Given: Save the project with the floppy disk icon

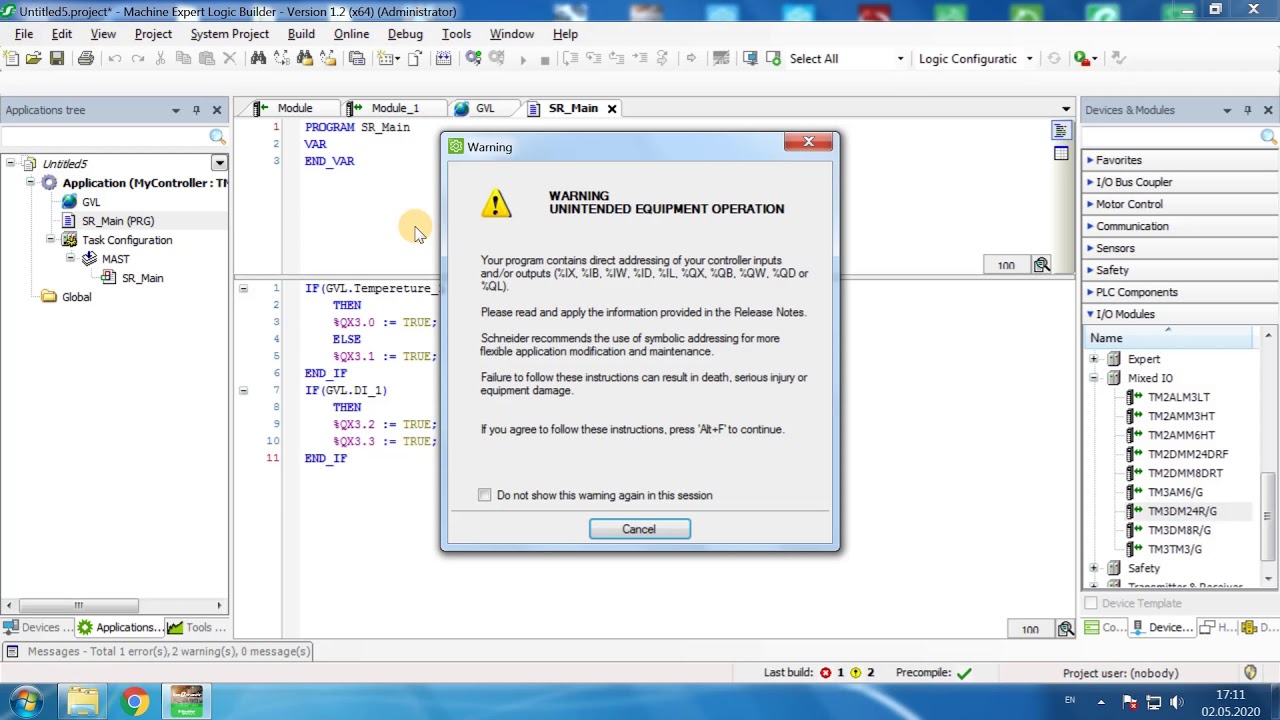Looking at the screenshot, I should click(57, 59).
